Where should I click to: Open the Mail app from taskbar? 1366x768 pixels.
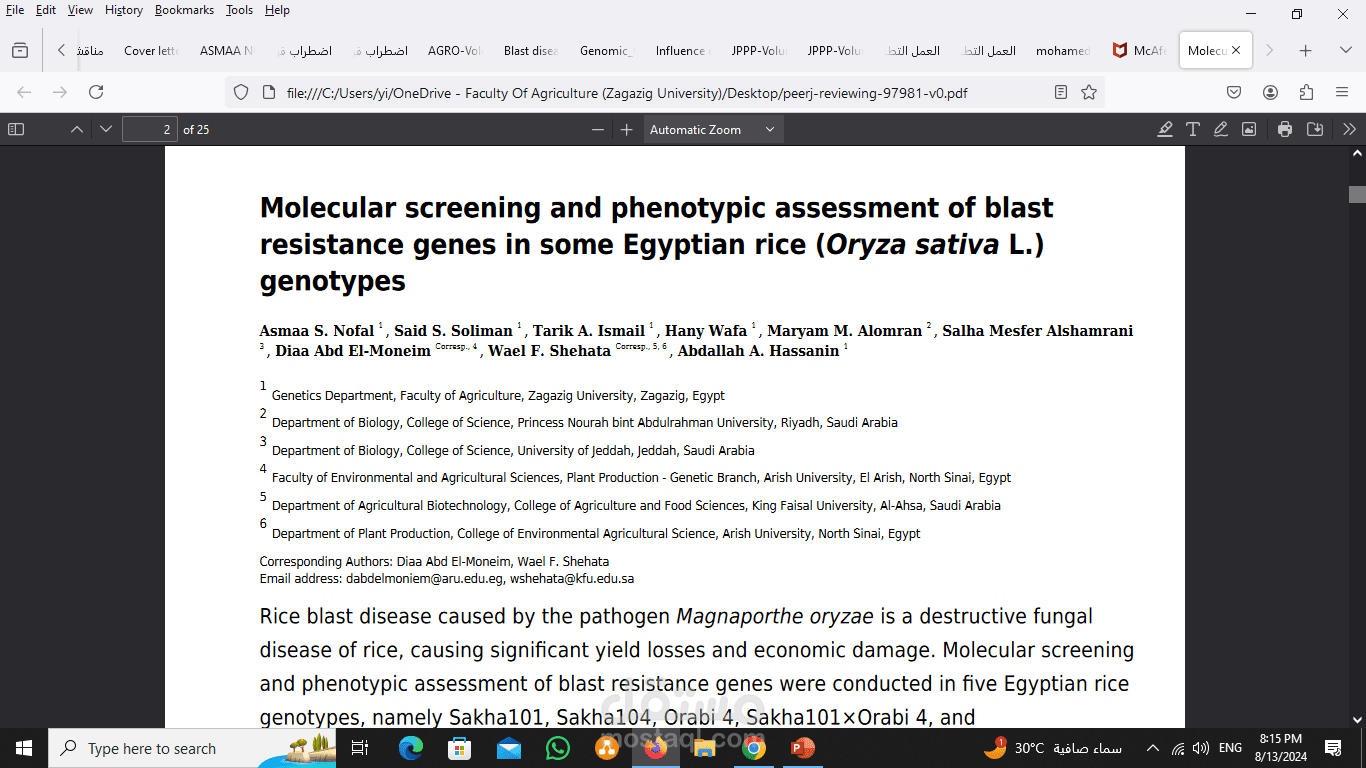(508, 748)
